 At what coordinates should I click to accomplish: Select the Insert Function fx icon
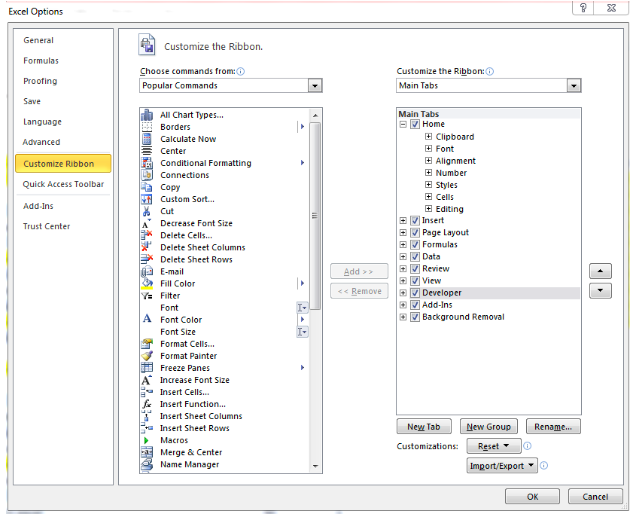tap(147, 404)
